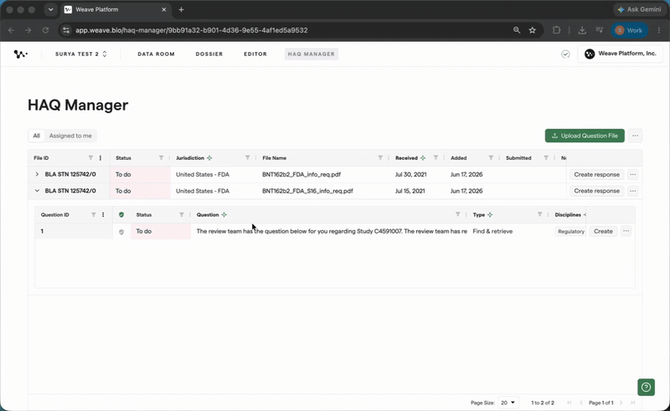Open a new browser tab

click(181, 9)
